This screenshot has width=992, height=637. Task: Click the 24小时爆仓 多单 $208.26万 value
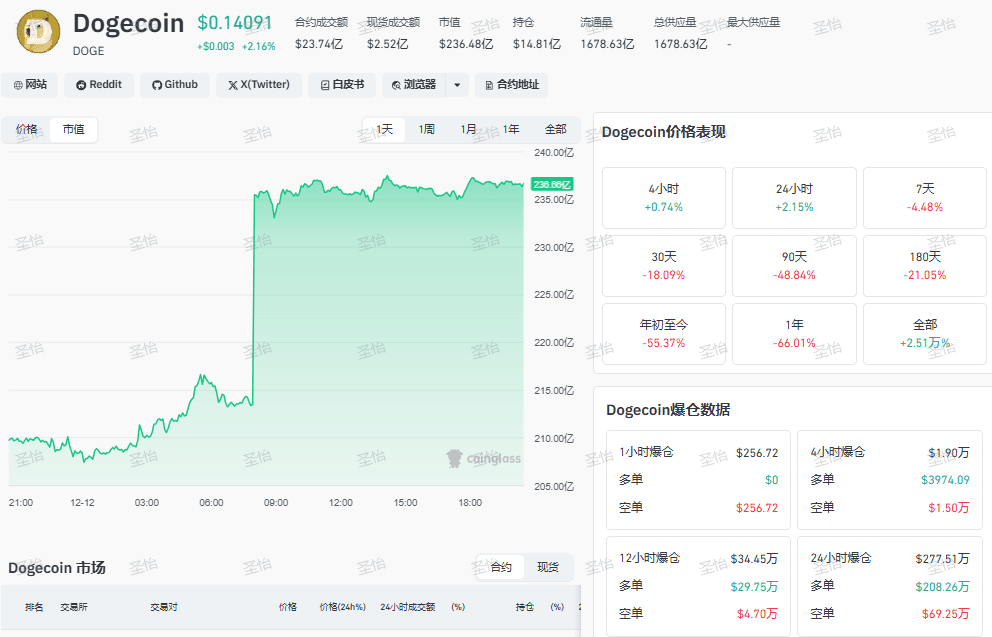(942, 587)
